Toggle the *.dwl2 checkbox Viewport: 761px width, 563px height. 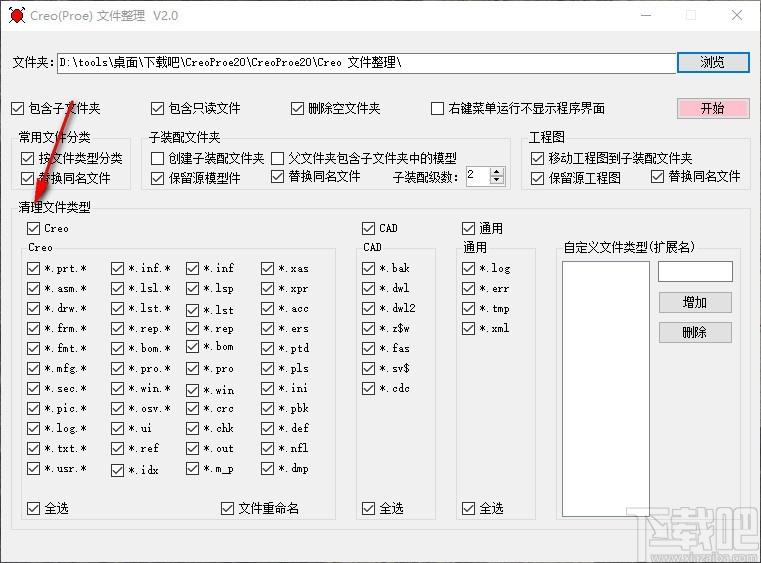[368, 308]
